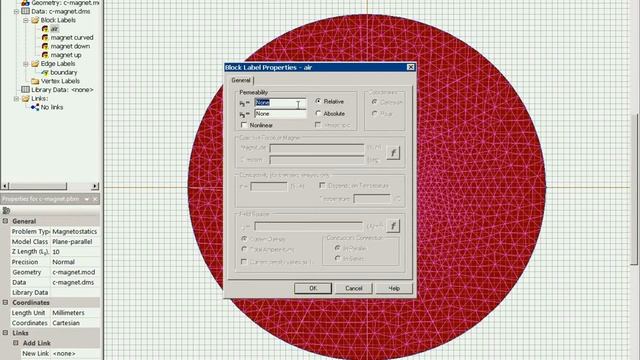
Task: Close the Properties for c-magnet.pbm panel
Action: (95, 199)
